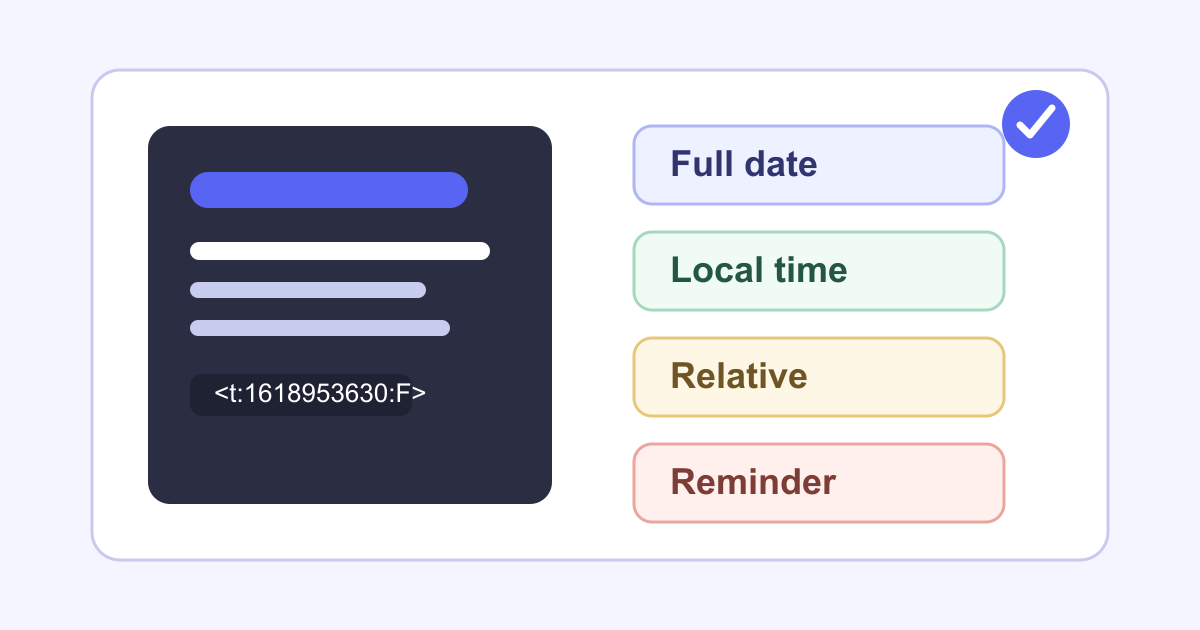Click blank space right of Relative option

click(x=1055, y=377)
